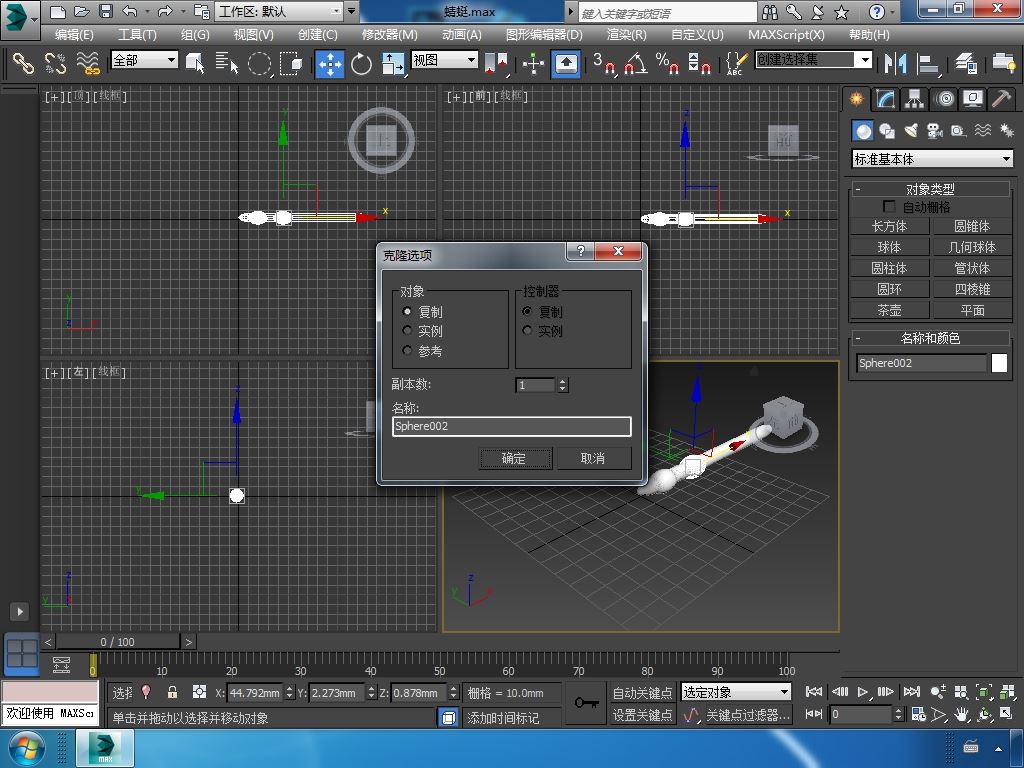Activate the Select and Rotate tool

361,64
